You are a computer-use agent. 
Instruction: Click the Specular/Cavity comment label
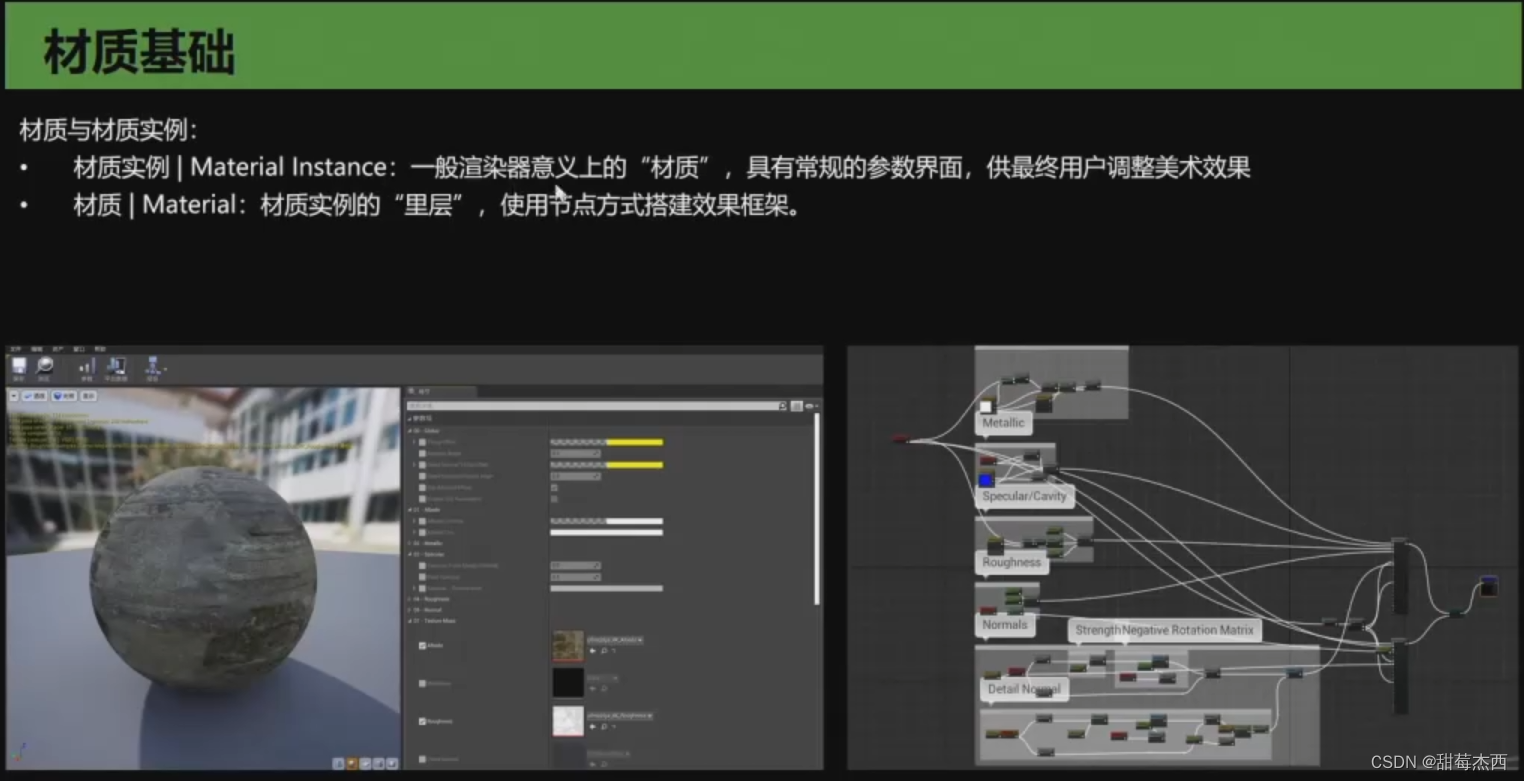pos(1025,496)
